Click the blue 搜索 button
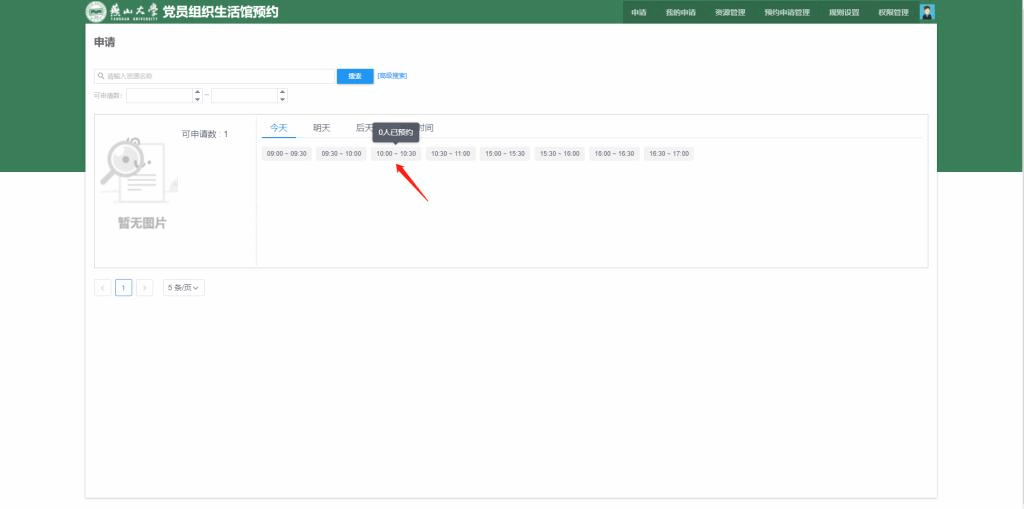The image size is (1024, 509). [354, 76]
